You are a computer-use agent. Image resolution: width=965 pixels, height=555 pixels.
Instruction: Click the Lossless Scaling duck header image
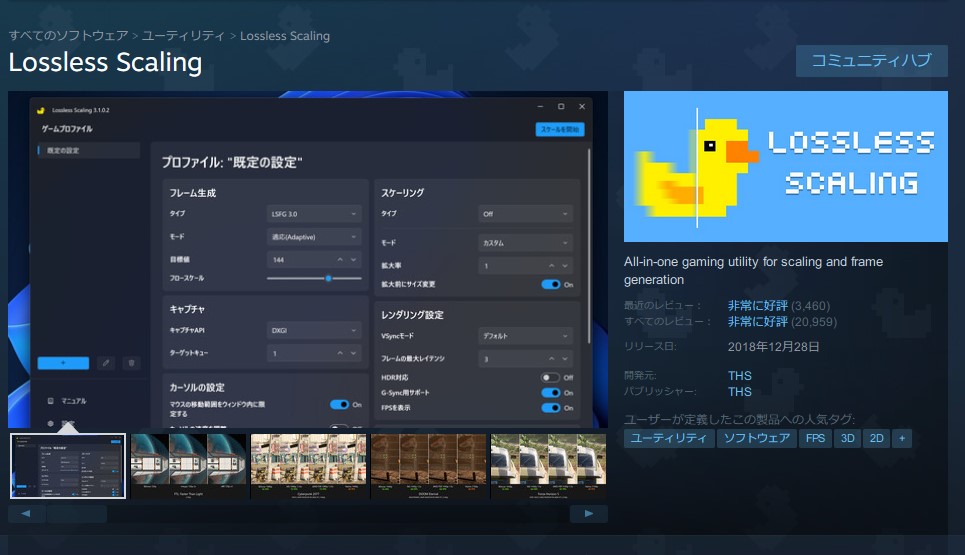tap(786, 166)
